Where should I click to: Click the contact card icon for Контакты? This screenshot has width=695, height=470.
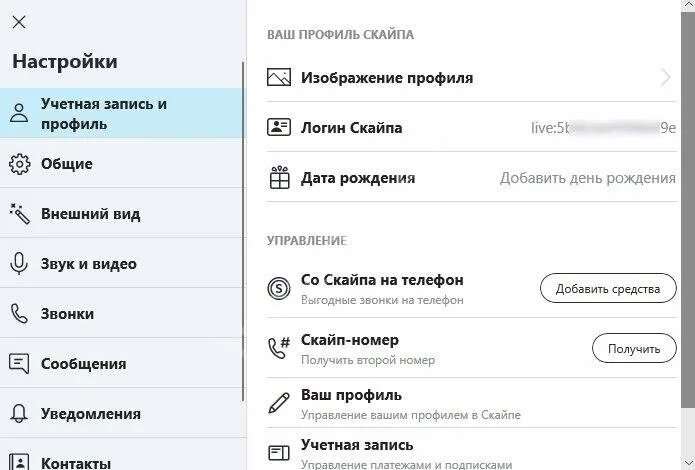tap(19, 461)
